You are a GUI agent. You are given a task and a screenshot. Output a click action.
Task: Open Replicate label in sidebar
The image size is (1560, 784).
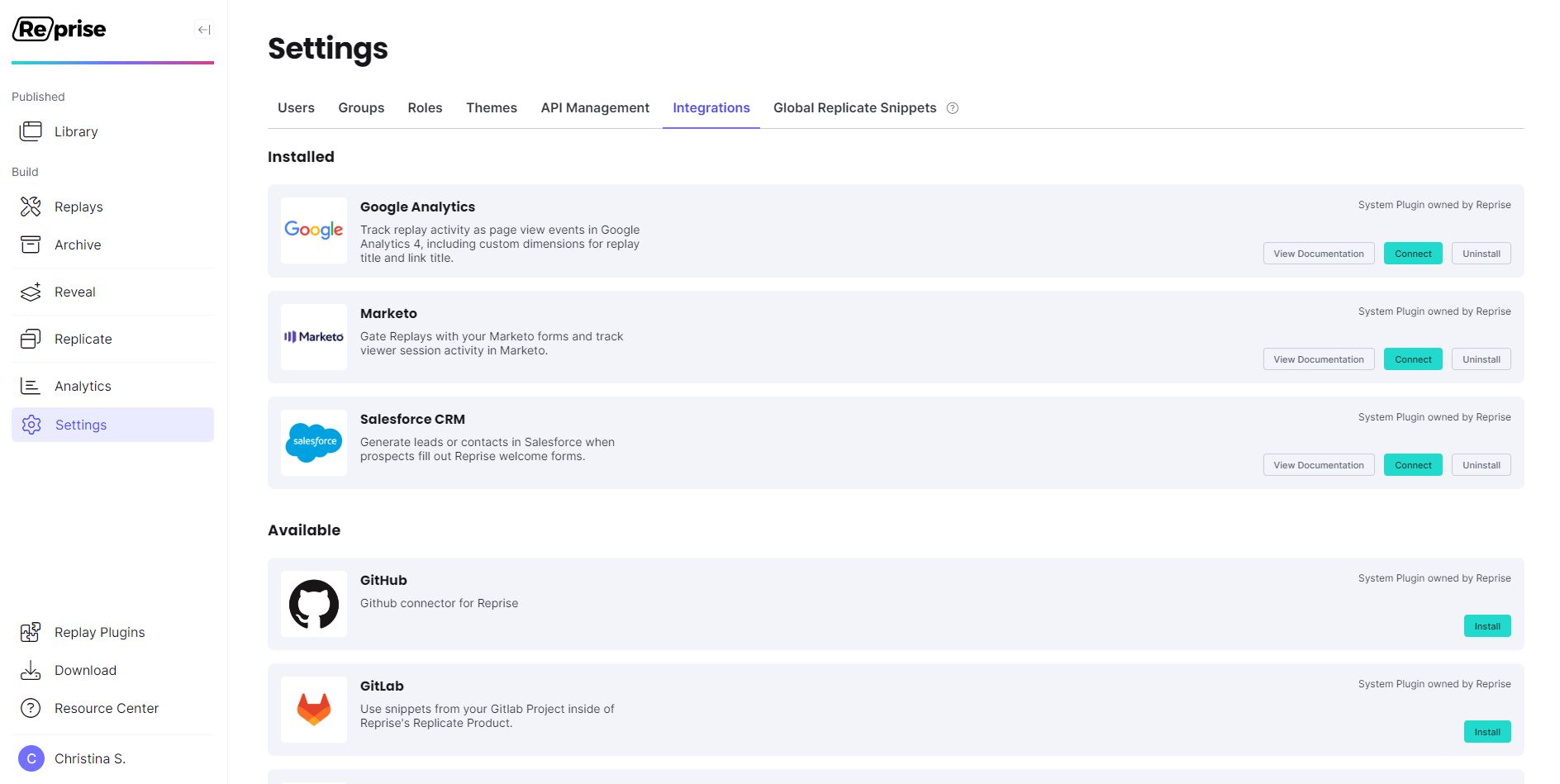(x=83, y=339)
